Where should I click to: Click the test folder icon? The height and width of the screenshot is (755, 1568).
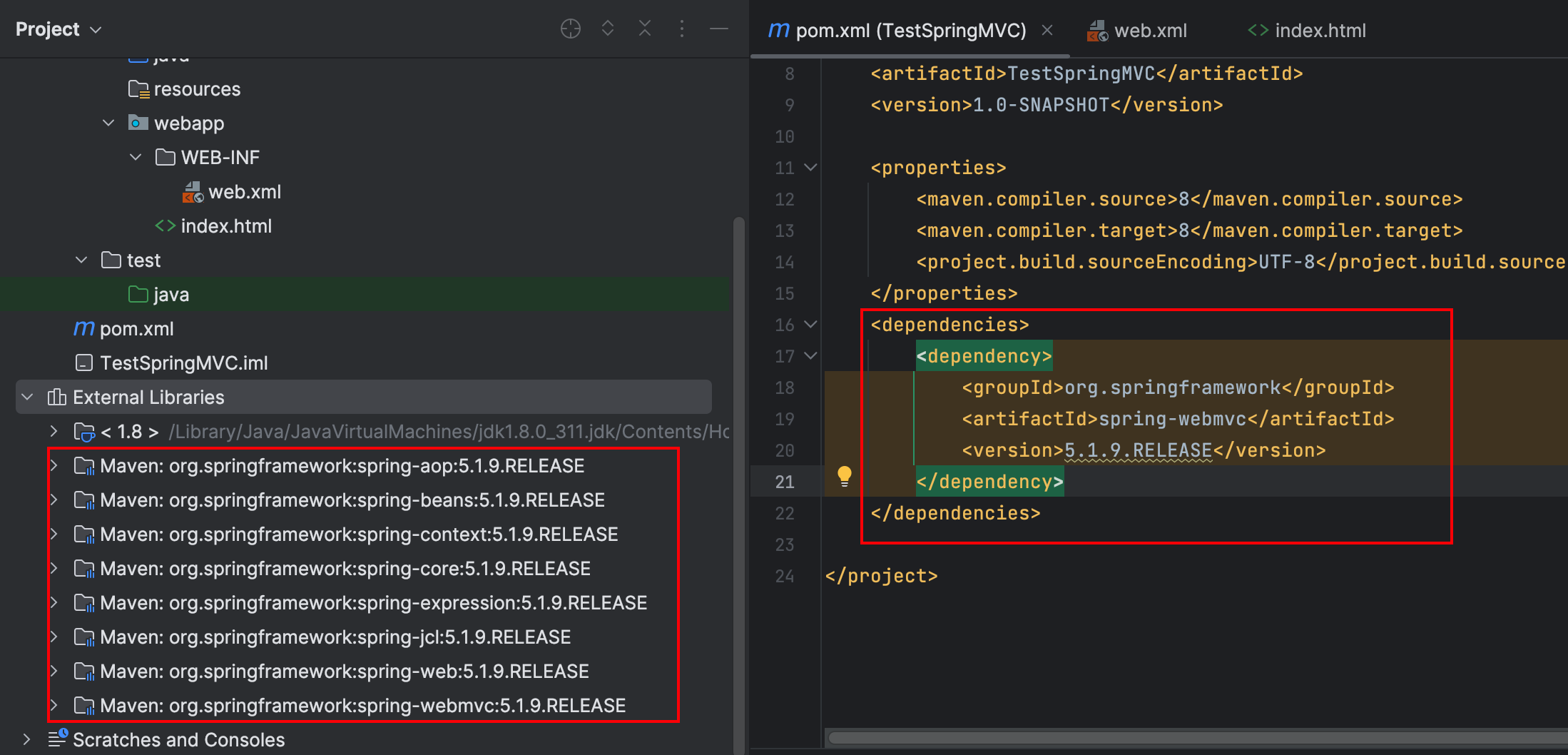[x=111, y=260]
